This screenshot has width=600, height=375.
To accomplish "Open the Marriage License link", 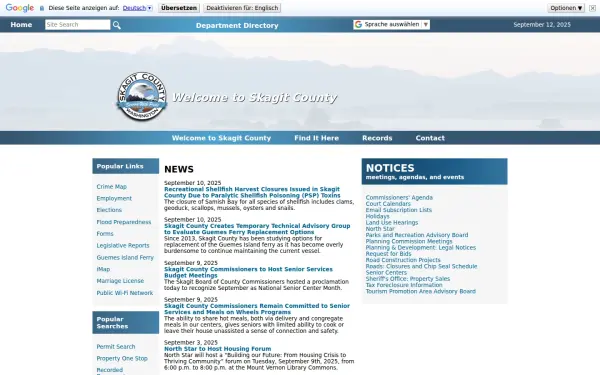I will pyautogui.click(x=120, y=281).
